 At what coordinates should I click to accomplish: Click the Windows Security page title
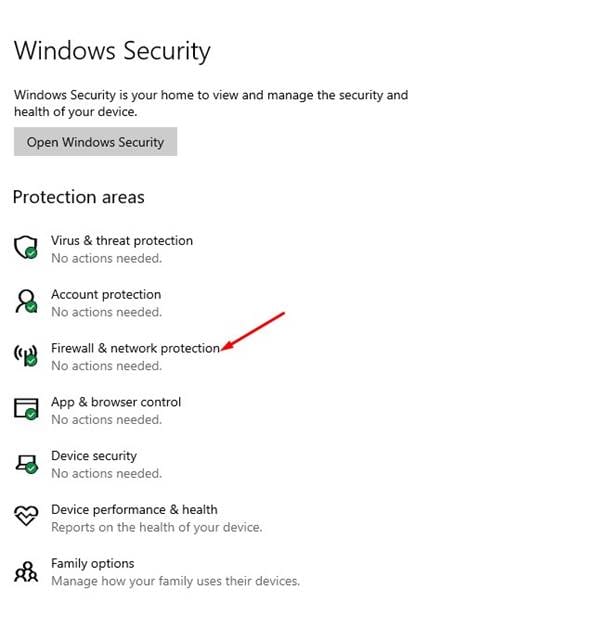[x=112, y=51]
